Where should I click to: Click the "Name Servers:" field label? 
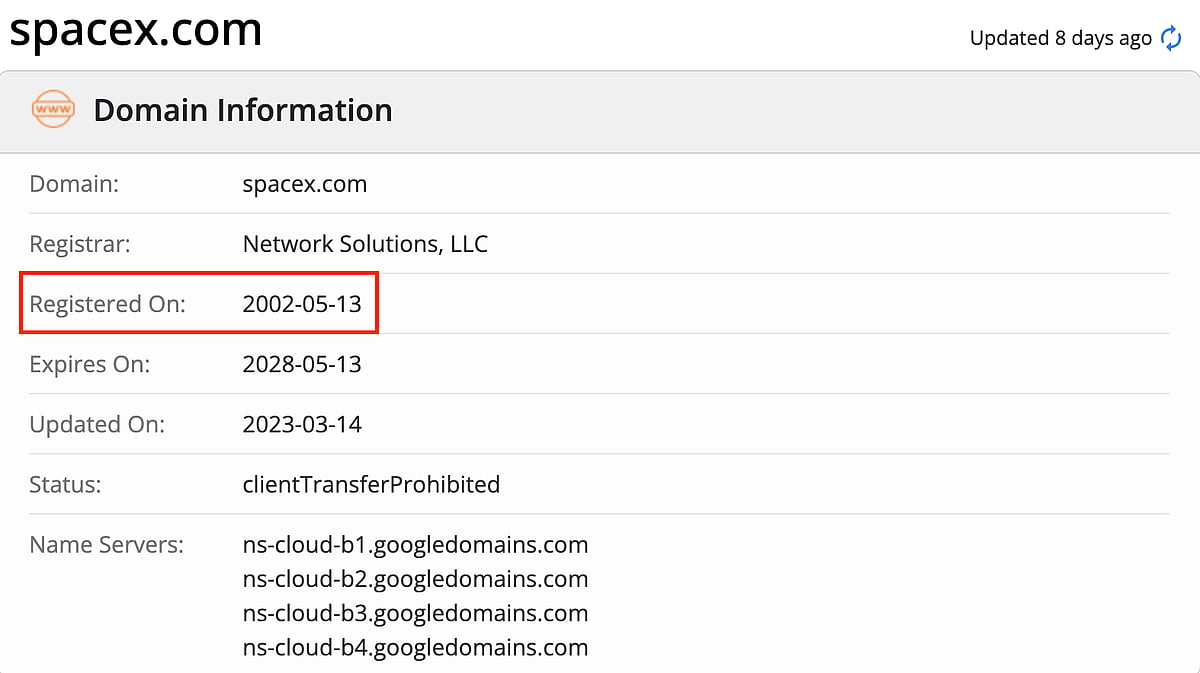point(106,545)
